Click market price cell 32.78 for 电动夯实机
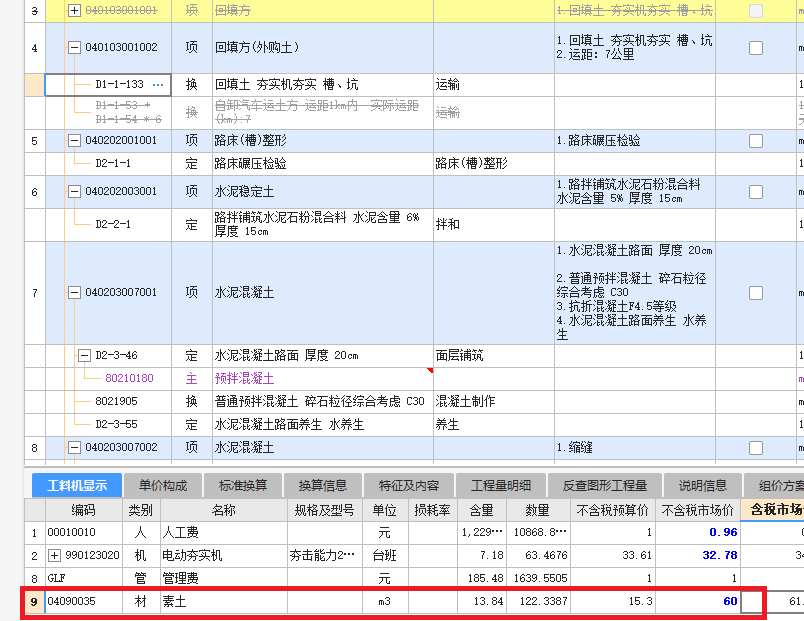Screen dimensions: 804x621 [x=698, y=555]
